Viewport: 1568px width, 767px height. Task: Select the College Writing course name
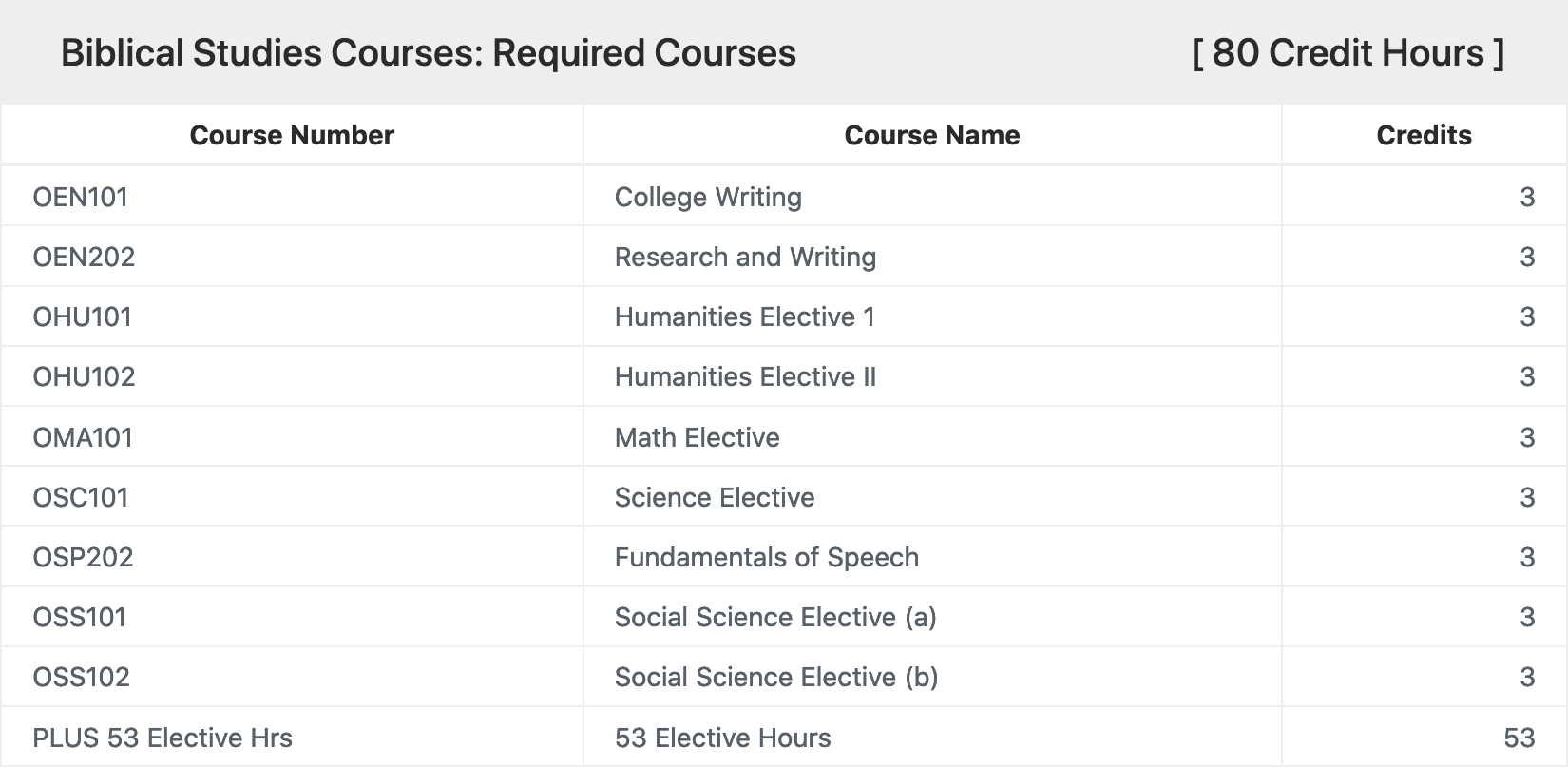click(x=708, y=197)
